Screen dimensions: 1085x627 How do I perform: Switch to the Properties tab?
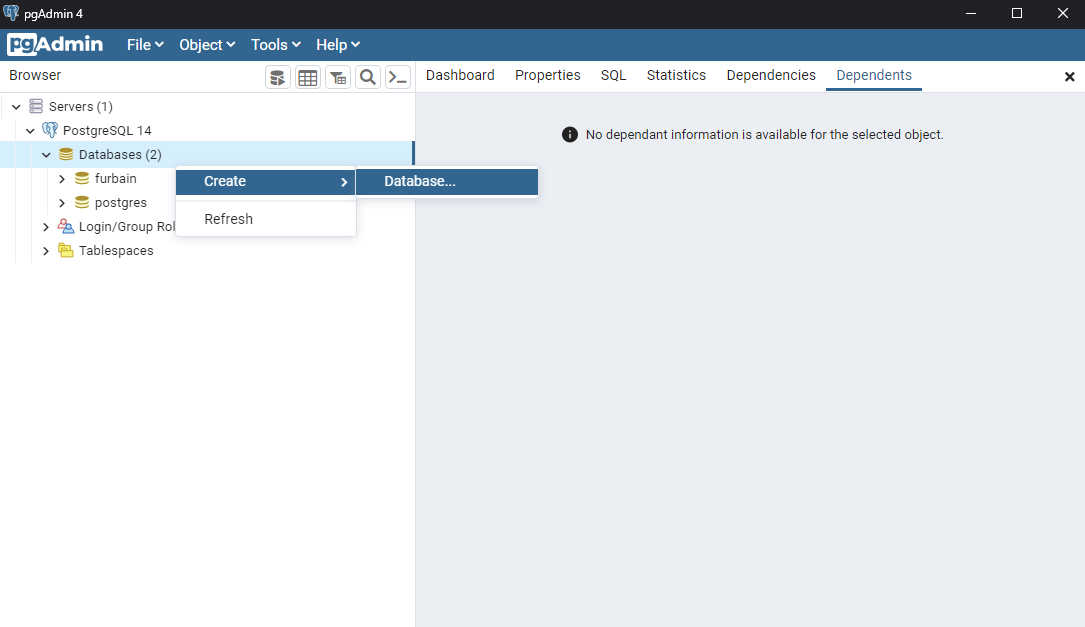click(x=547, y=75)
